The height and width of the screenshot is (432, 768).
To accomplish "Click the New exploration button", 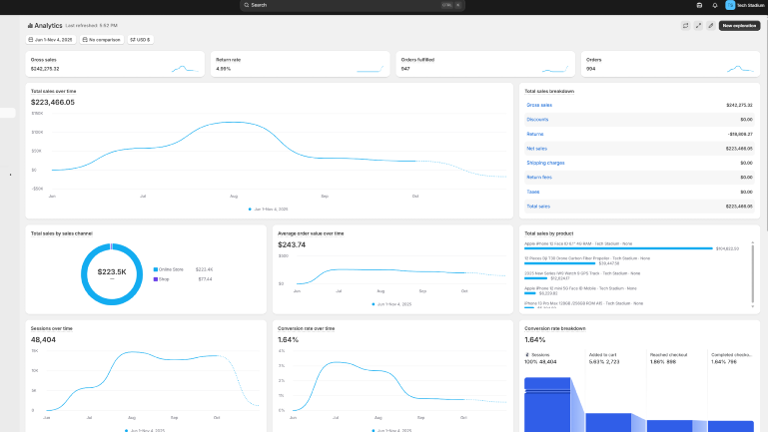I will click(739, 25).
